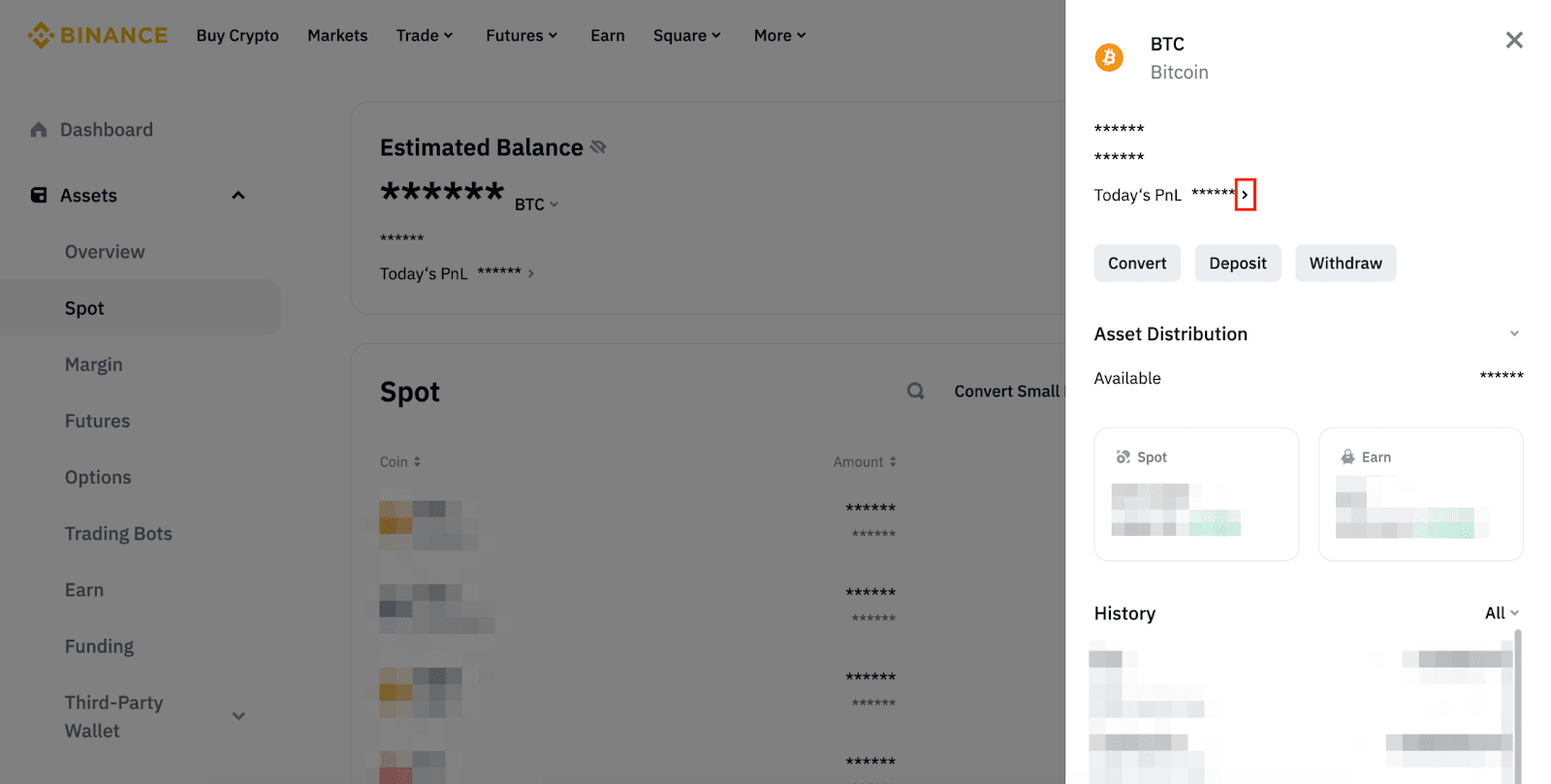This screenshot has height=784, width=1551.
Task: Open the History filter All dropdown
Action: (x=1502, y=613)
